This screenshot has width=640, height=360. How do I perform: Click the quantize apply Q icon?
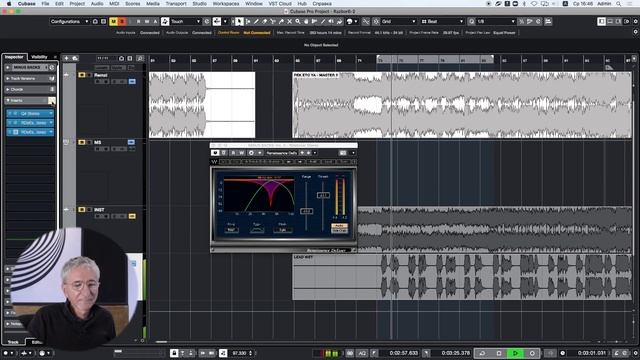(x=471, y=21)
